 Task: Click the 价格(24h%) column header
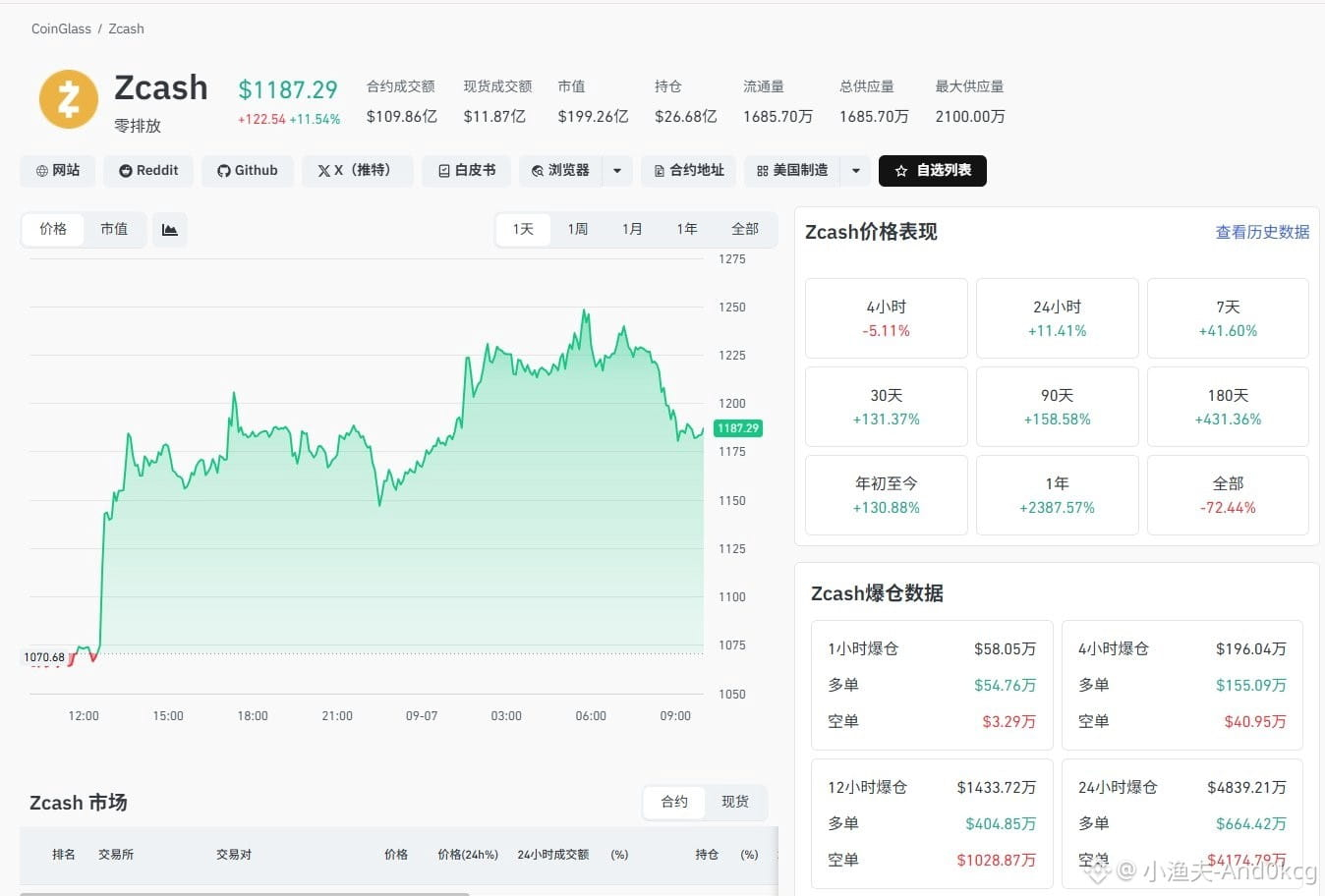click(x=468, y=855)
